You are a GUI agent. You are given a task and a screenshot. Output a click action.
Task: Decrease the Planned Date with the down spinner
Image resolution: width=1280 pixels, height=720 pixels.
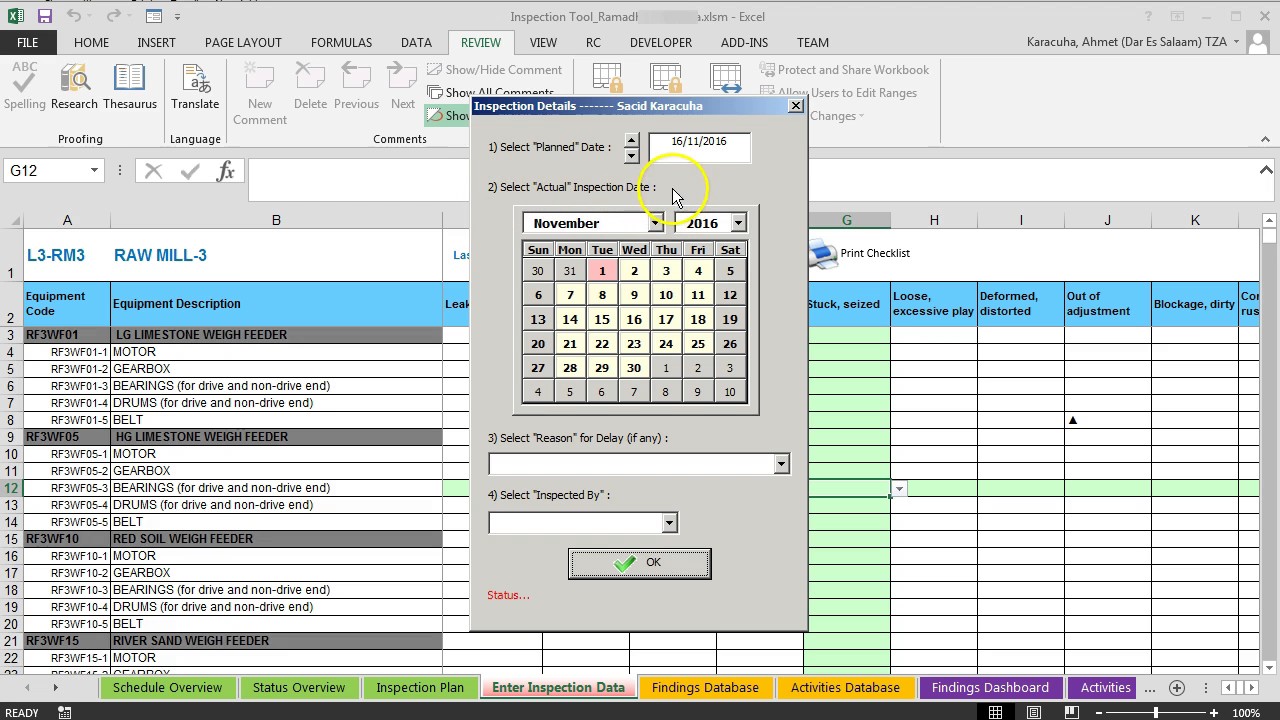click(631, 156)
